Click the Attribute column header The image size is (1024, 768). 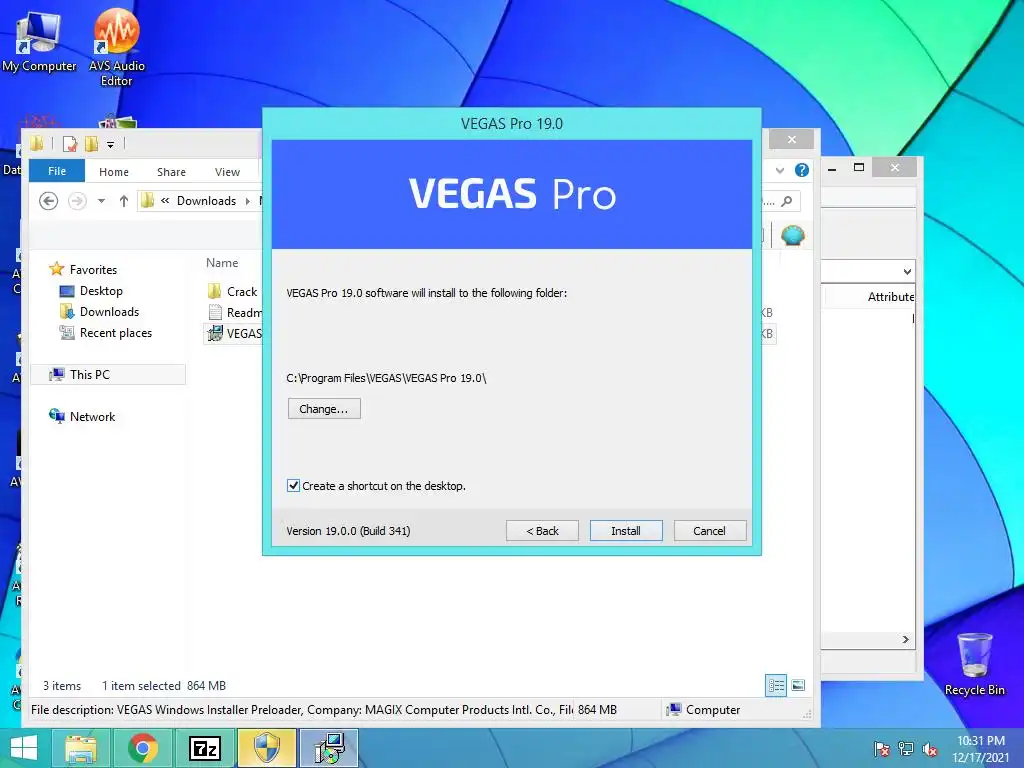click(891, 296)
